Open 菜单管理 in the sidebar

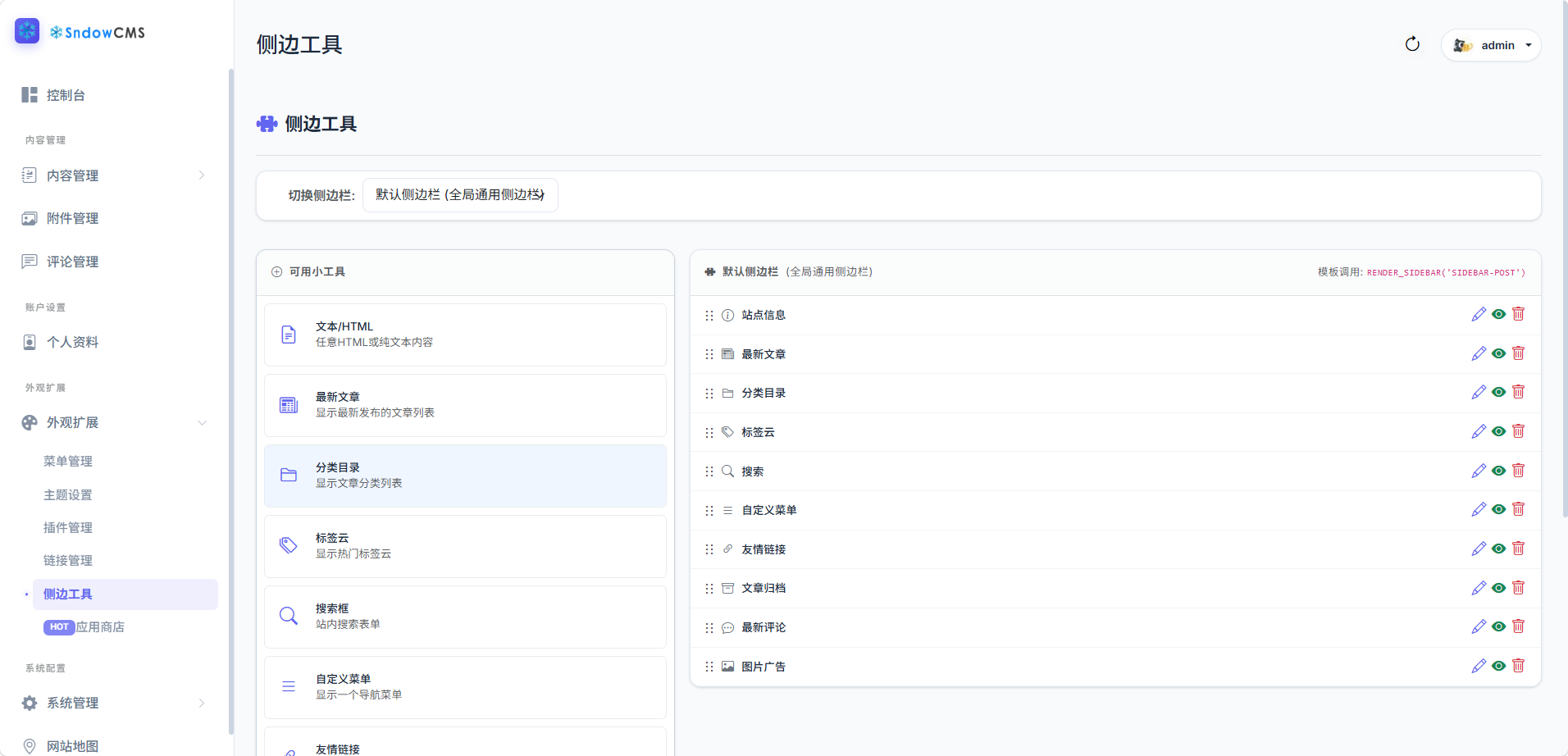click(68, 461)
